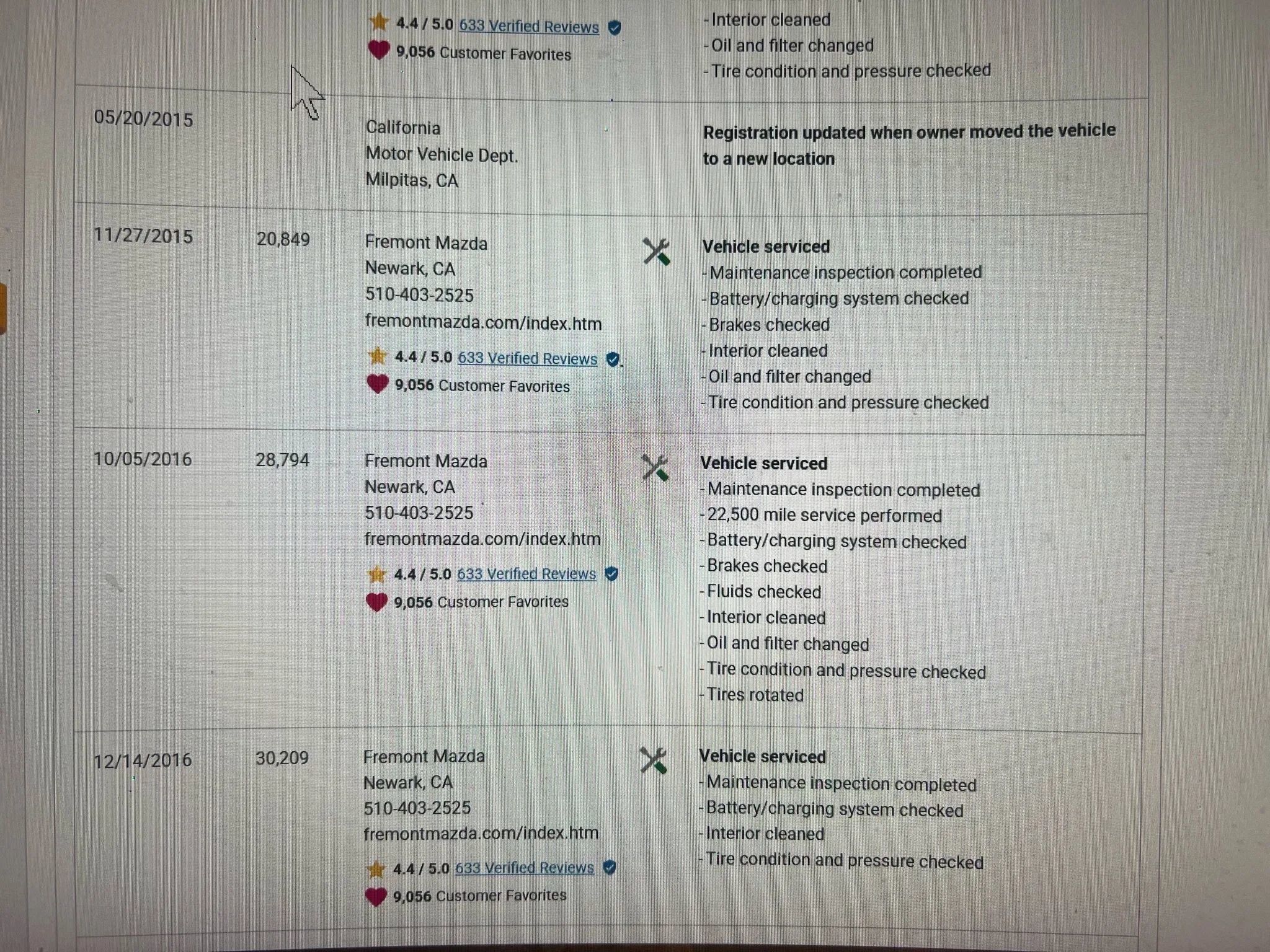This screenshot has width=1270, height=952.
Task: Click the service wrench icon for 10/05/2016
Action: click(655, 468)
